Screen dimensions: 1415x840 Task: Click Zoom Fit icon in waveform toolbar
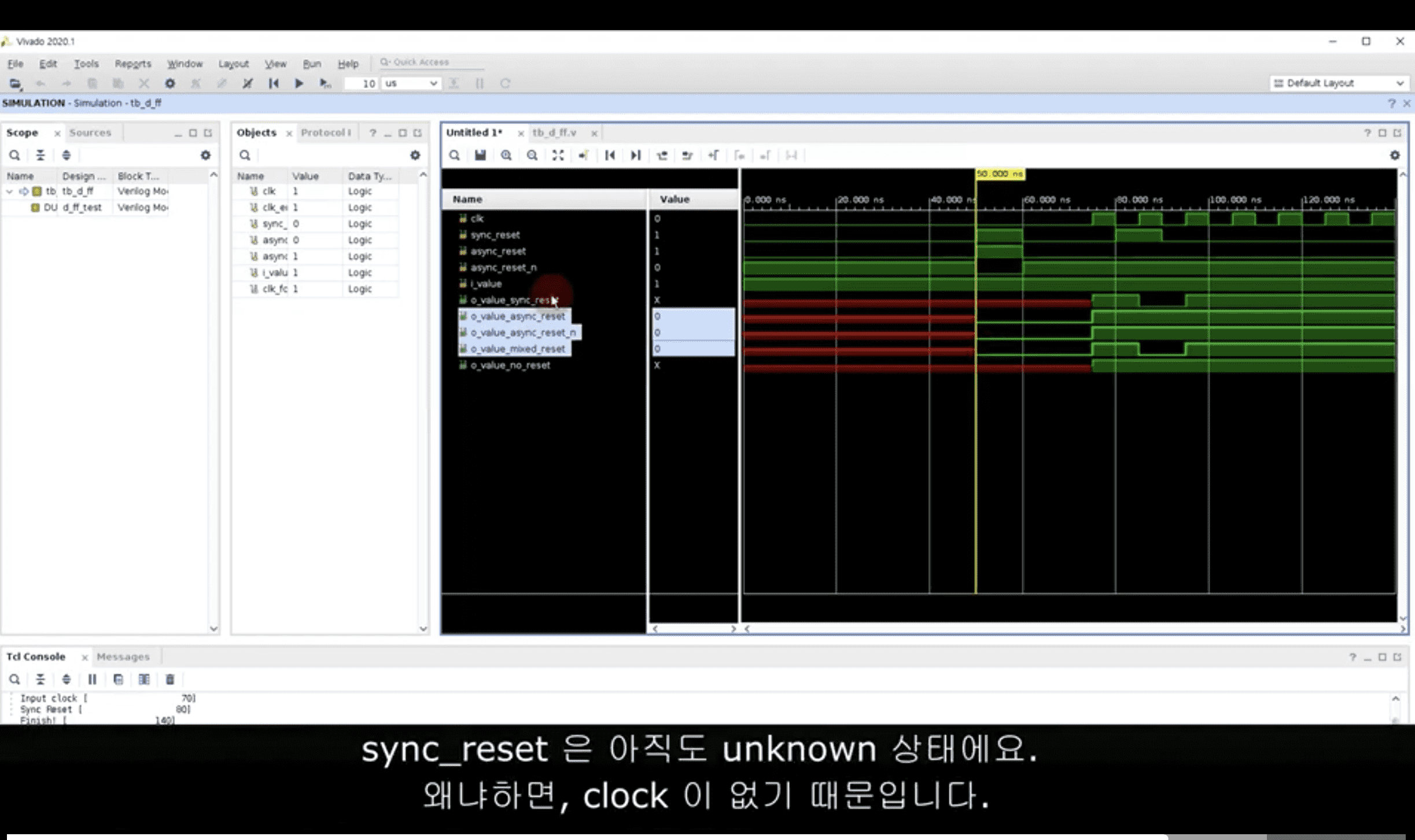click(558, 155)
